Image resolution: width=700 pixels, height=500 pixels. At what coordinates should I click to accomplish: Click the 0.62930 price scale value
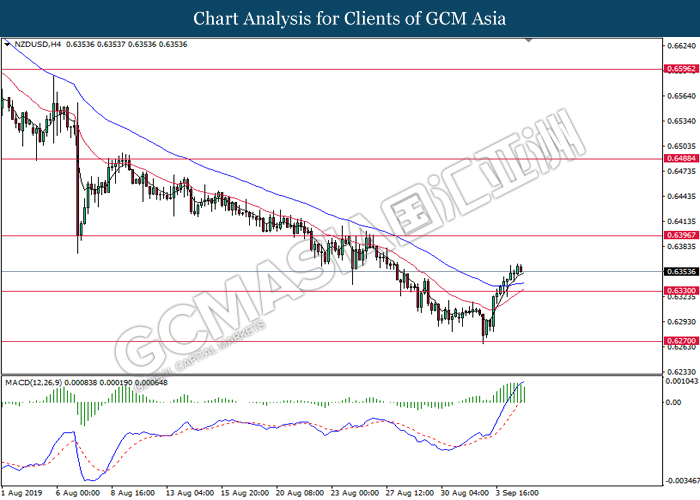[x=680, y=321]
